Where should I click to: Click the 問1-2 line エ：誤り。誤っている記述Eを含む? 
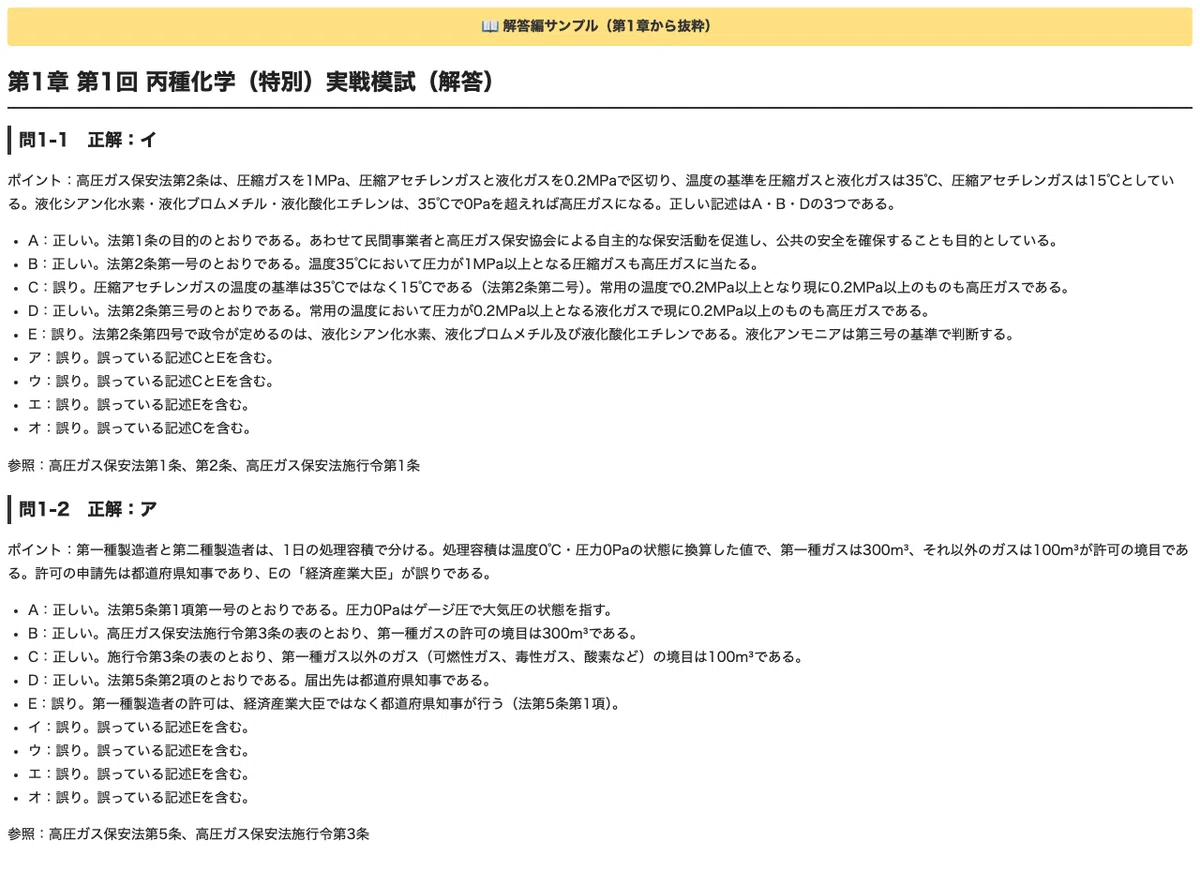(139, 775)
